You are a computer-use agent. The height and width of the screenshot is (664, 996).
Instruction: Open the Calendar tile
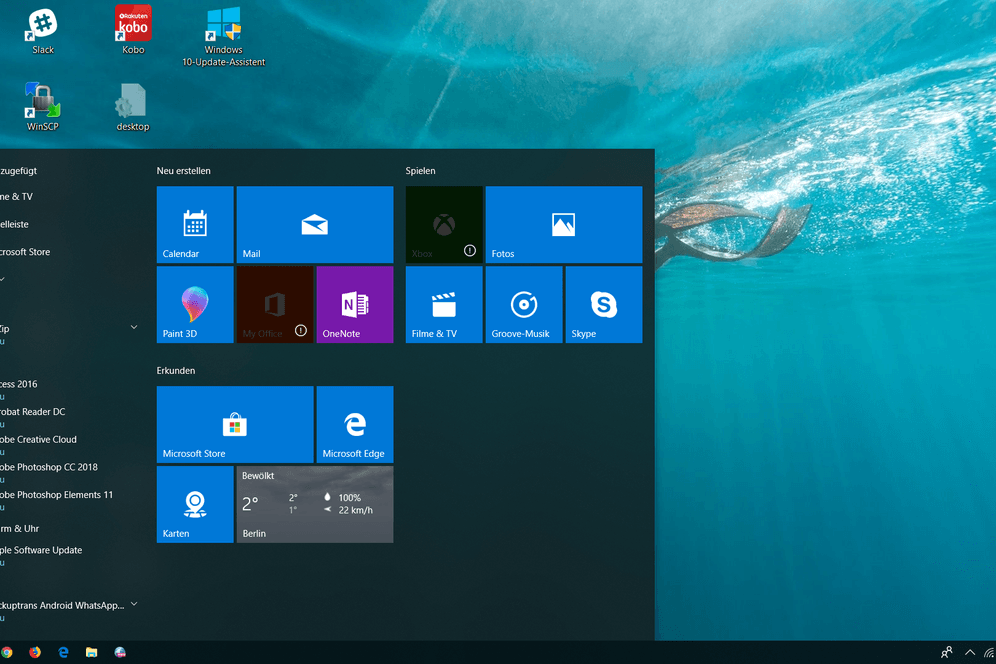(x=195, y=224)
